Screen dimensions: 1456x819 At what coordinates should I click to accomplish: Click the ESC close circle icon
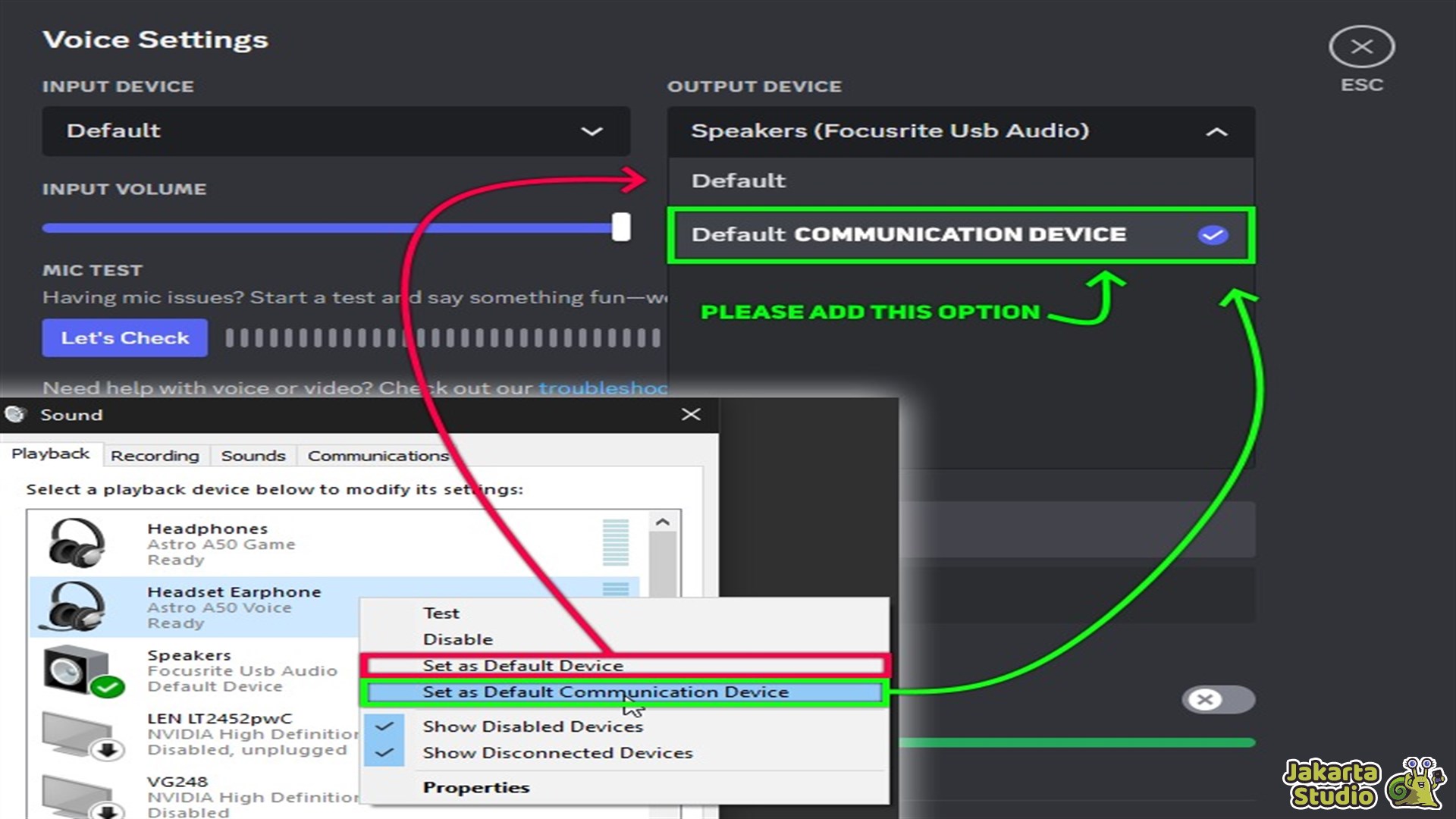click(x=1361, y=47)
